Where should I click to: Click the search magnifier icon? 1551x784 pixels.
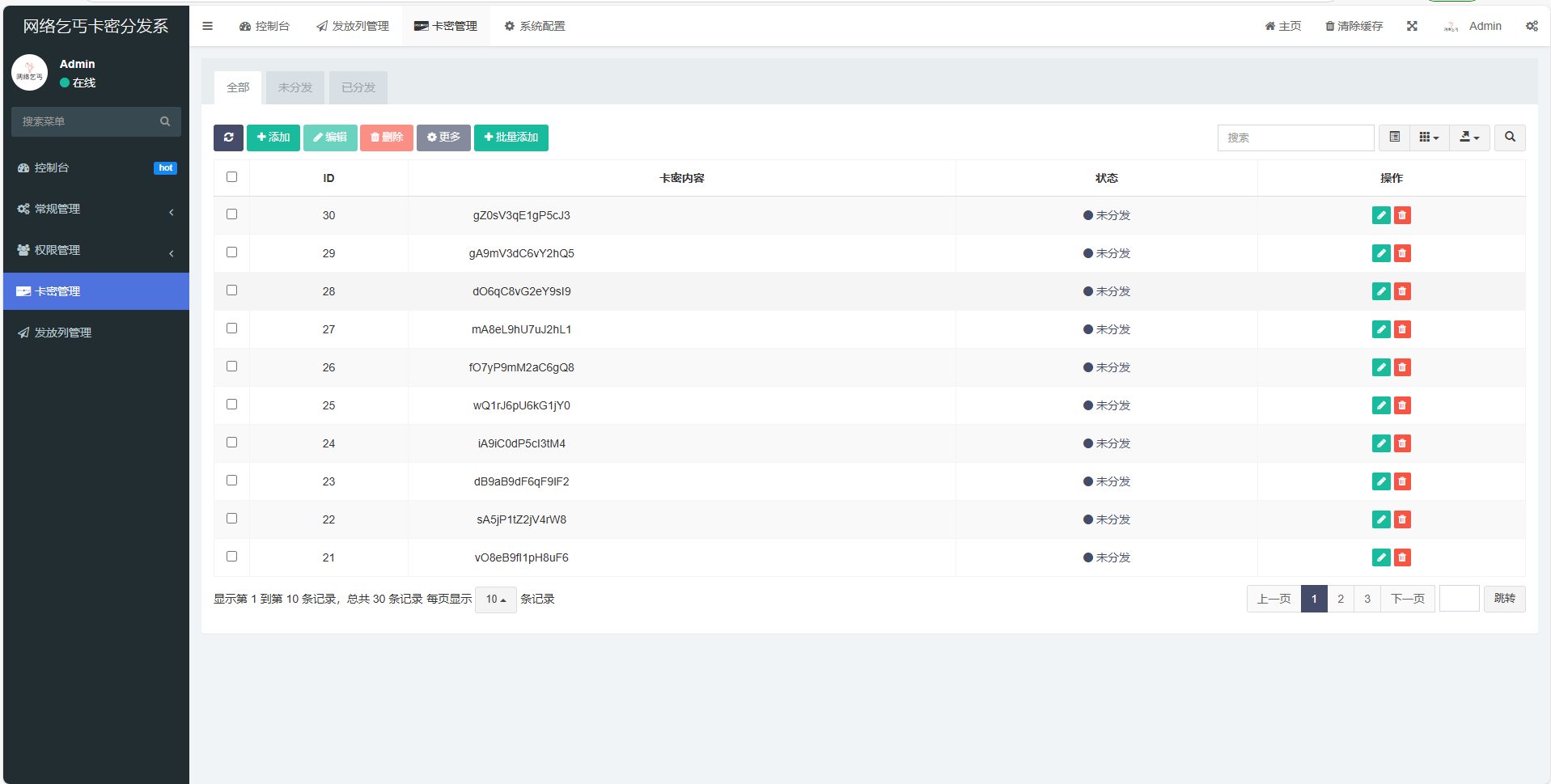click(1509, 138)
